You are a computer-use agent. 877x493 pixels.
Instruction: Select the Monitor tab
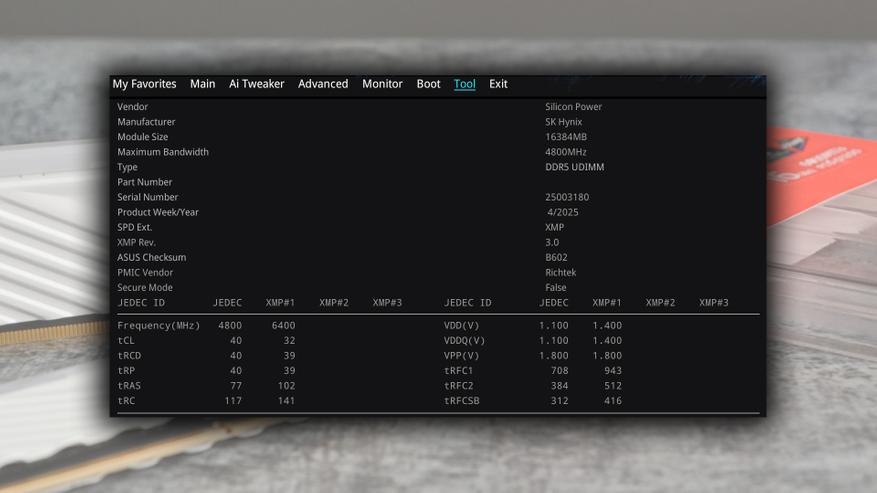pos(382,84)
